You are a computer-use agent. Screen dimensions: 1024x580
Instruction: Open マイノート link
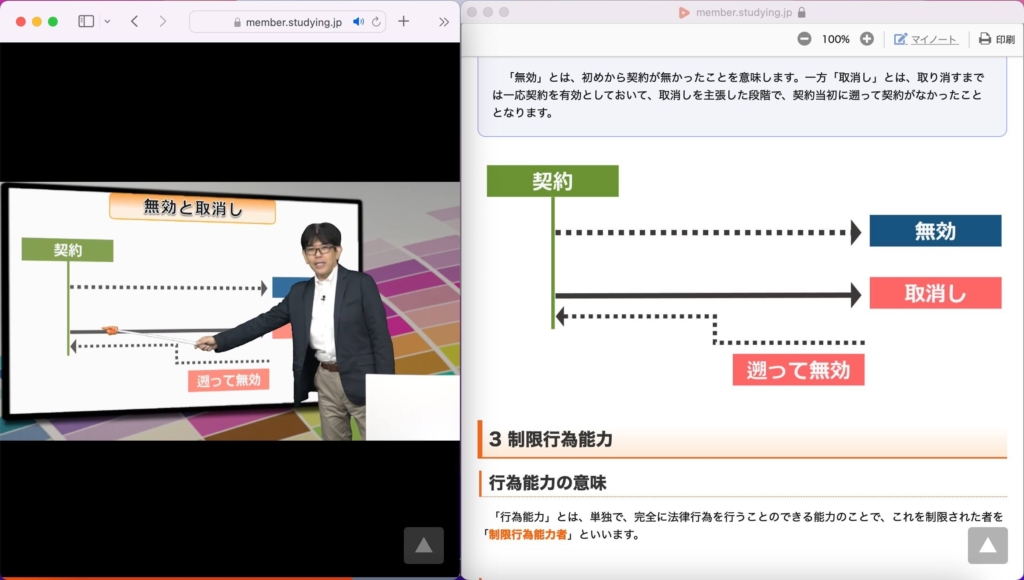pyautogui.click(x=934, y=40)
